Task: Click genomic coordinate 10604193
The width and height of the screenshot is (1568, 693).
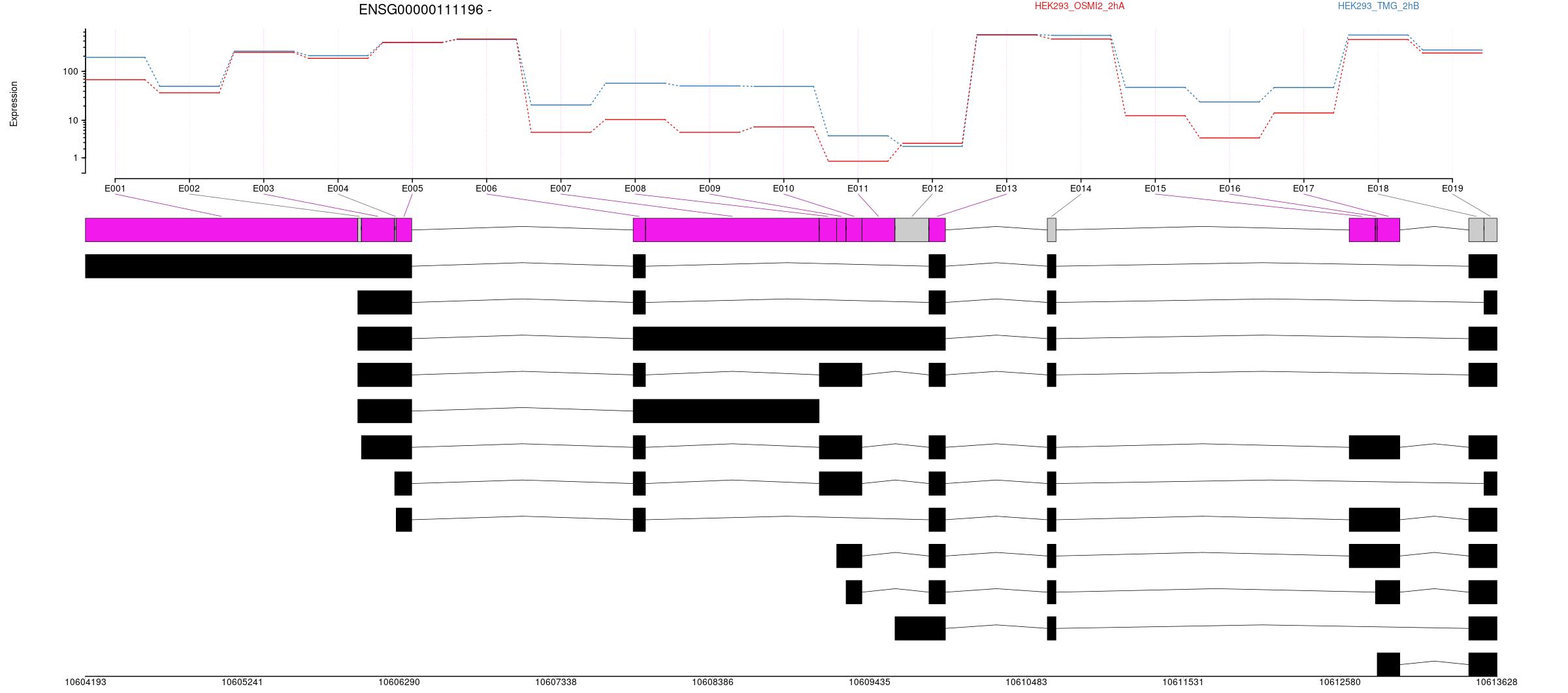Action: click(x=86, y=682)
